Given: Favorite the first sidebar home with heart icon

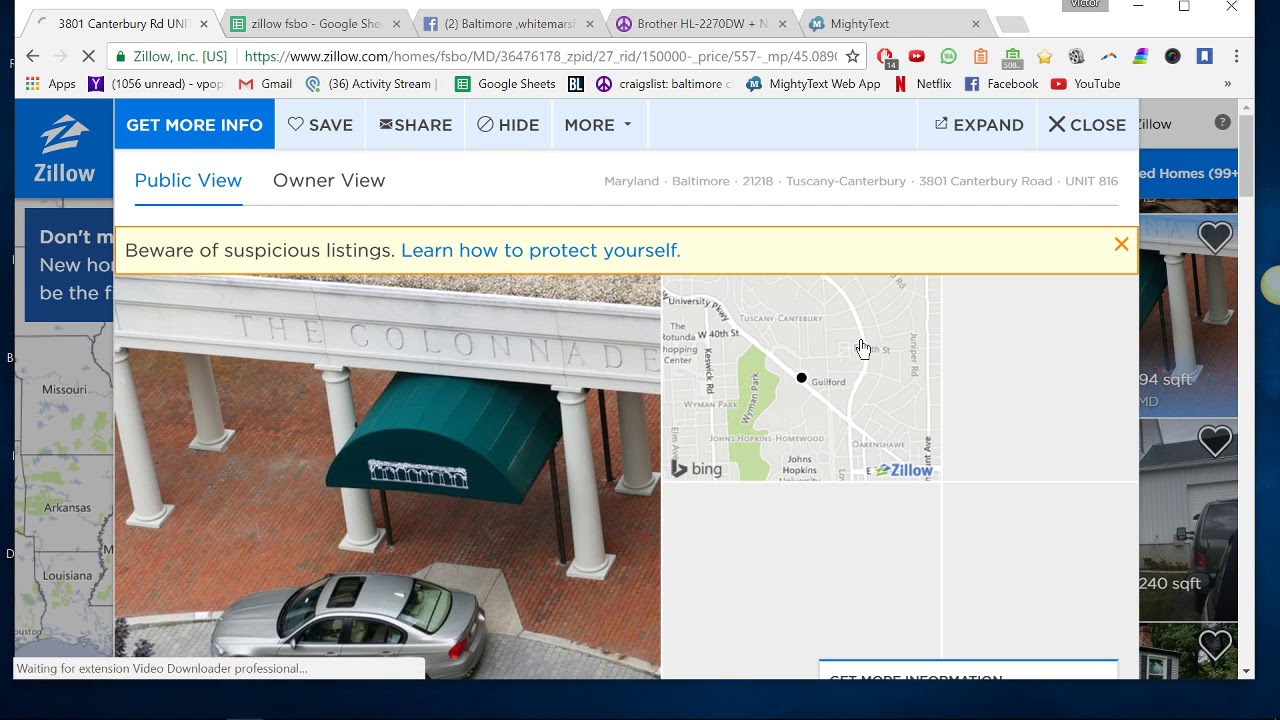Looking at the screenshot, I should coord(1215,237).
